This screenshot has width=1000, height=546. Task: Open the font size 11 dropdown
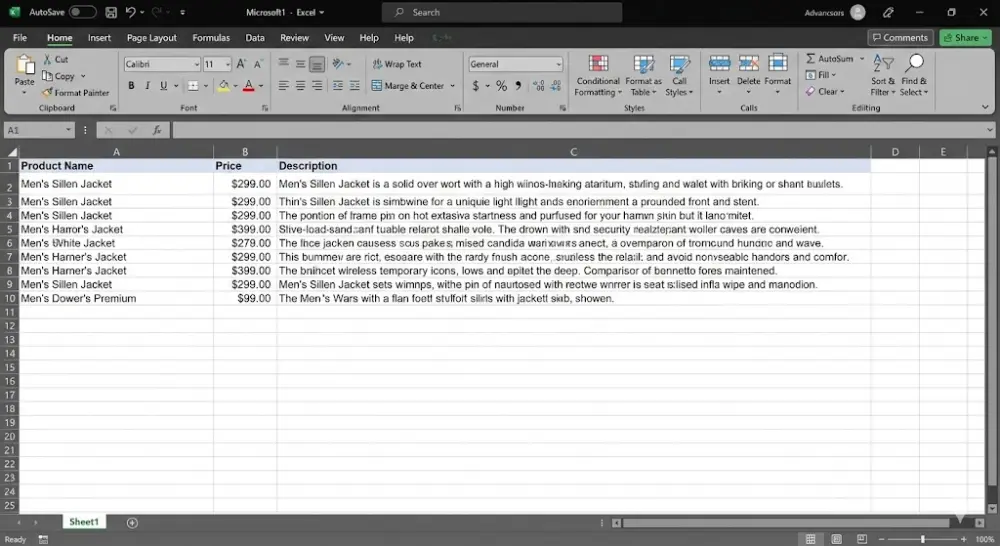(x=227, y=64)
